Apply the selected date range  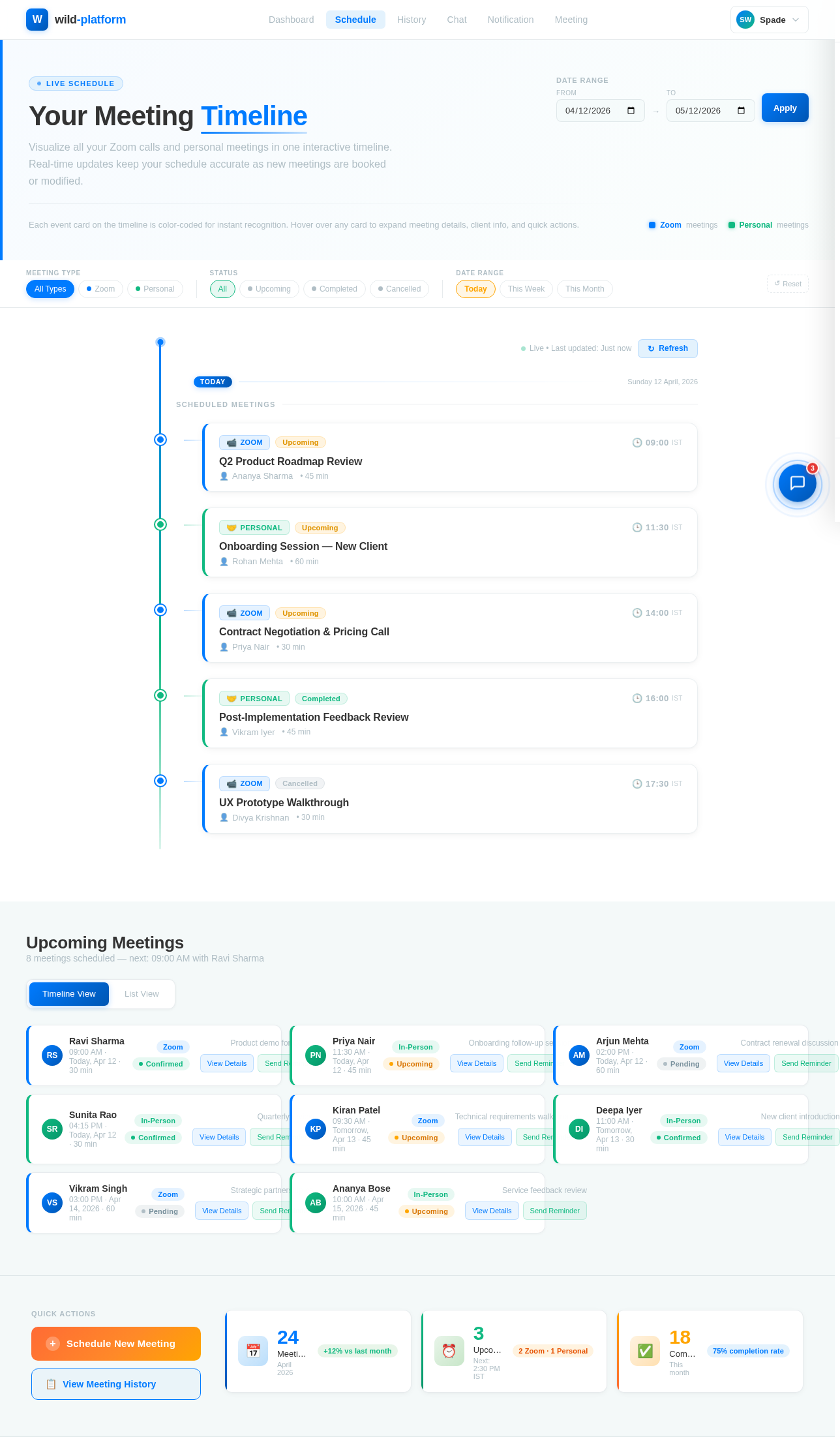785,108
